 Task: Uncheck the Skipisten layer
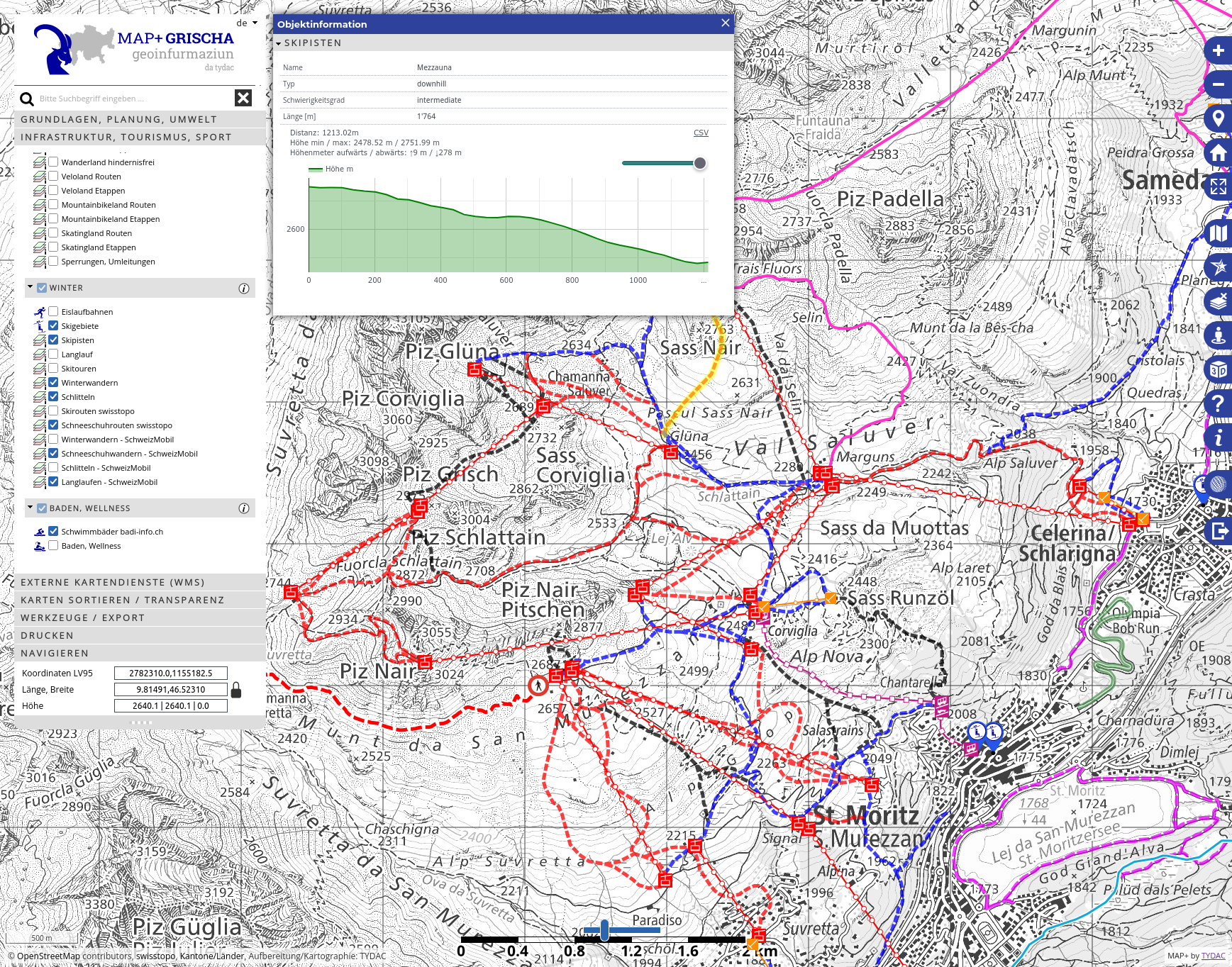pos(53,340)
